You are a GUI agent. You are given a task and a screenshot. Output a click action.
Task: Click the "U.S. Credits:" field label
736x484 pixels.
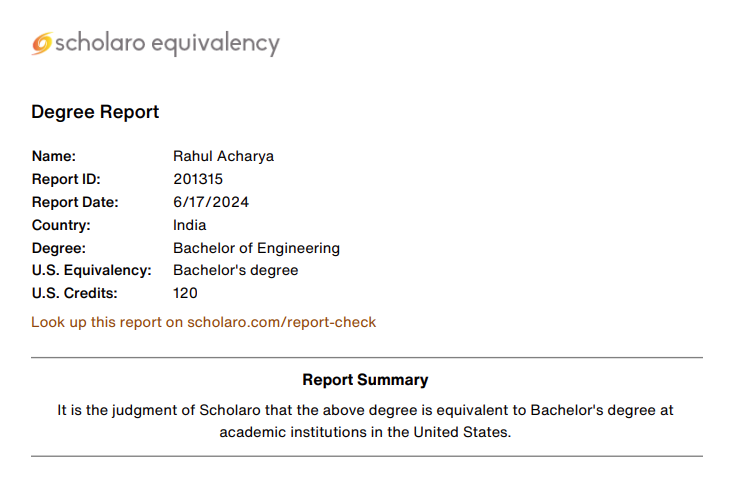(74, 293)
